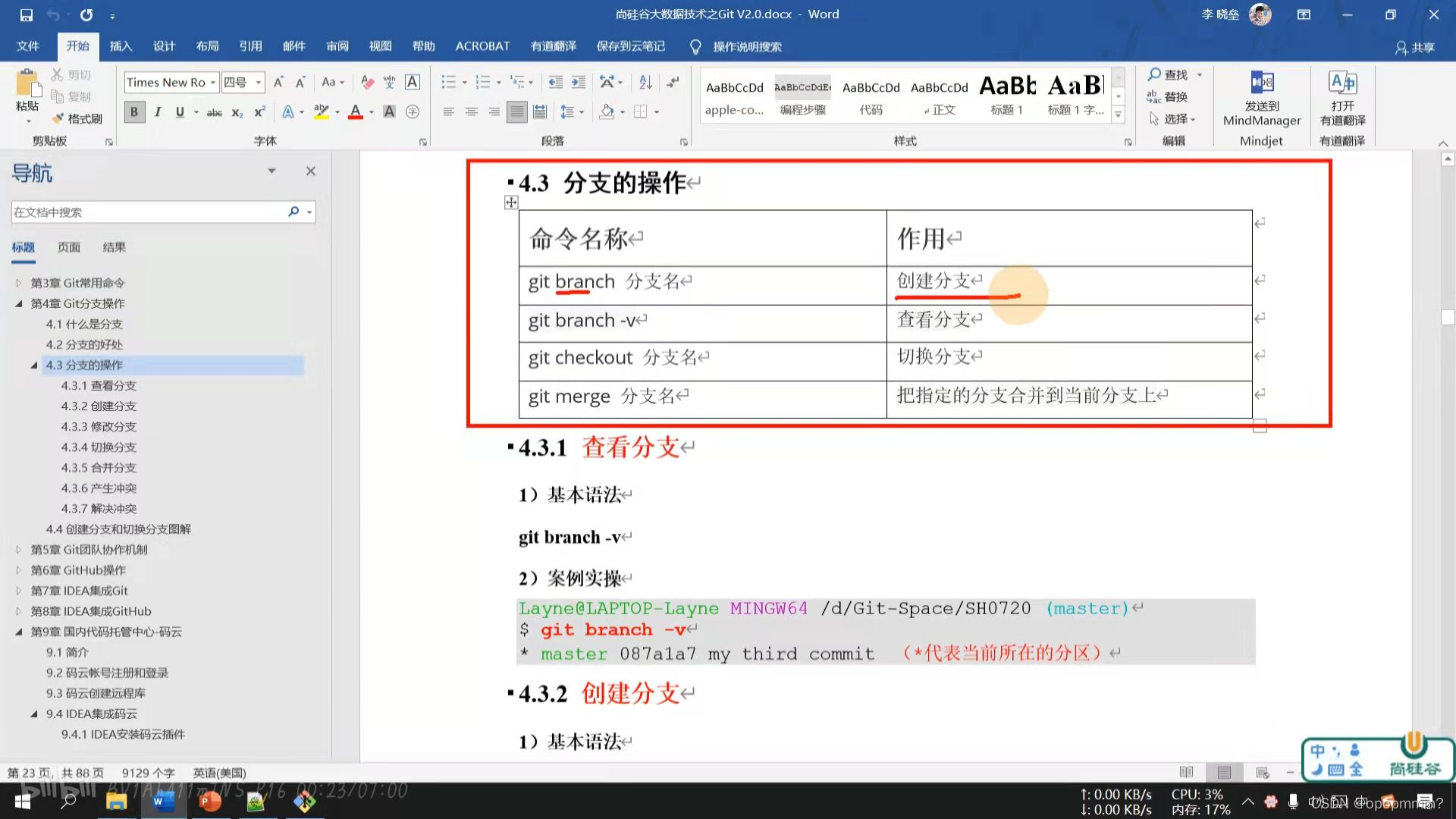Open File Explorer from the taskbar
Screen dimensions: 1456x819
tap(116, 802)
